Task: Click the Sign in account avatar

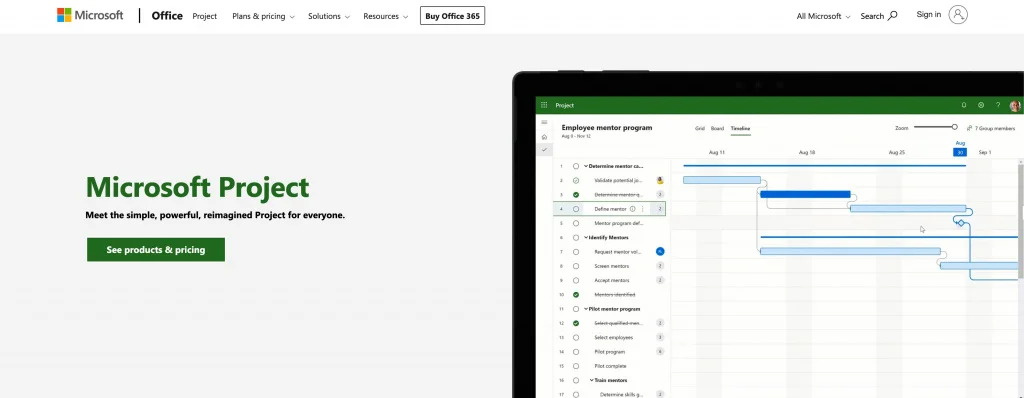Action: (x=958, y=14)
